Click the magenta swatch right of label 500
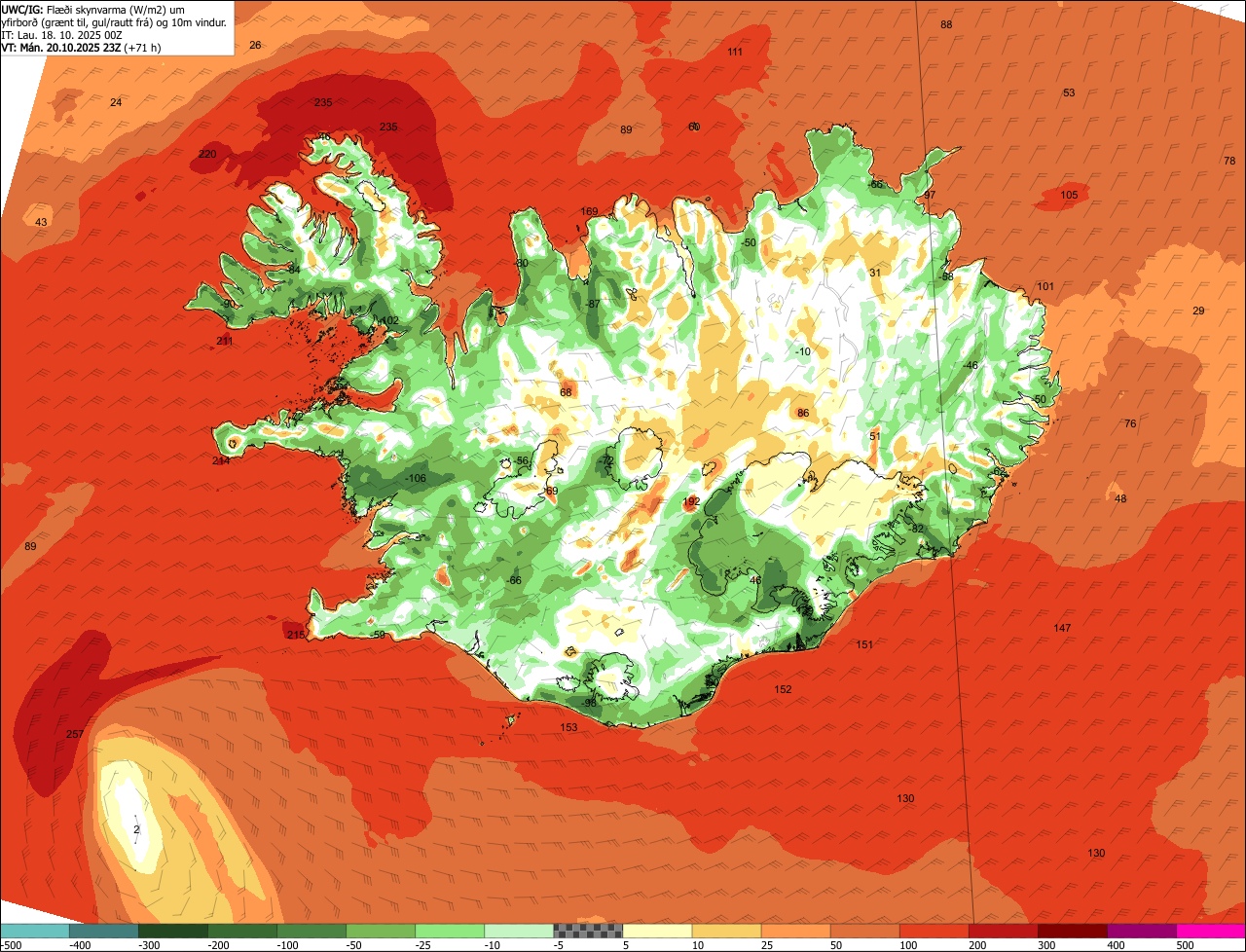1246x952 pixels. (x=1211, y=931)
